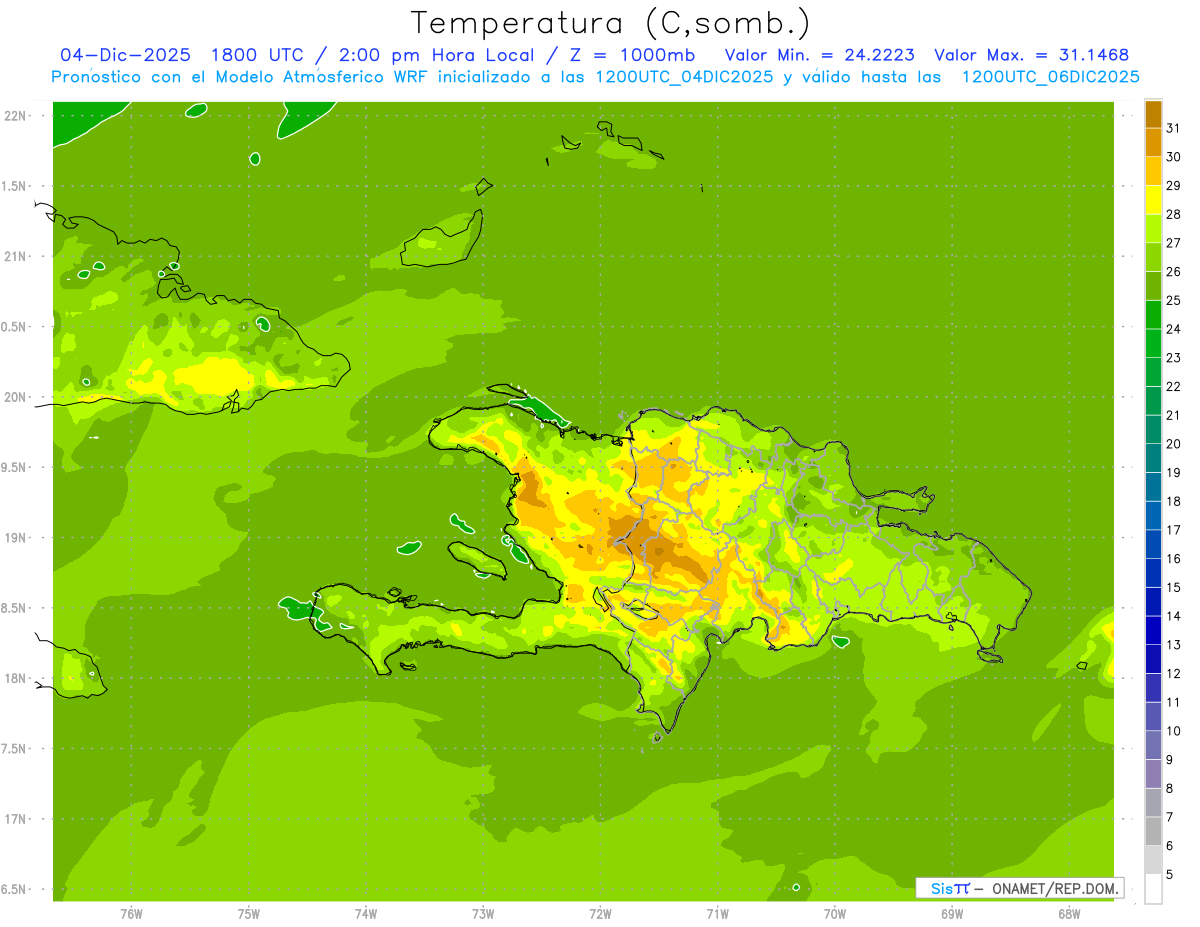Click the '68W' longitude label
This screenshot has width=1200, height=927.
click(x=1069, y=914)
